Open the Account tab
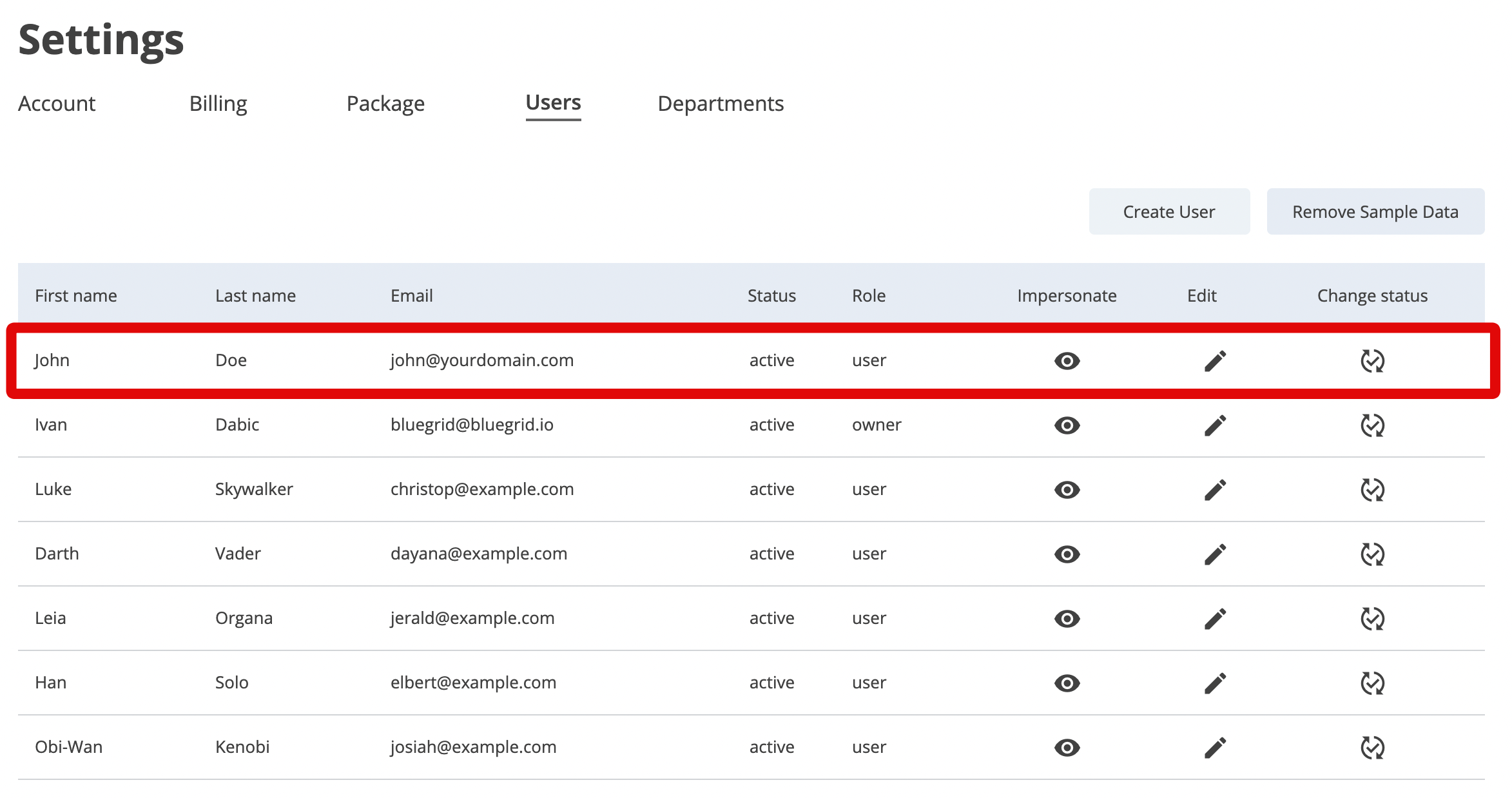 (57, 104)
